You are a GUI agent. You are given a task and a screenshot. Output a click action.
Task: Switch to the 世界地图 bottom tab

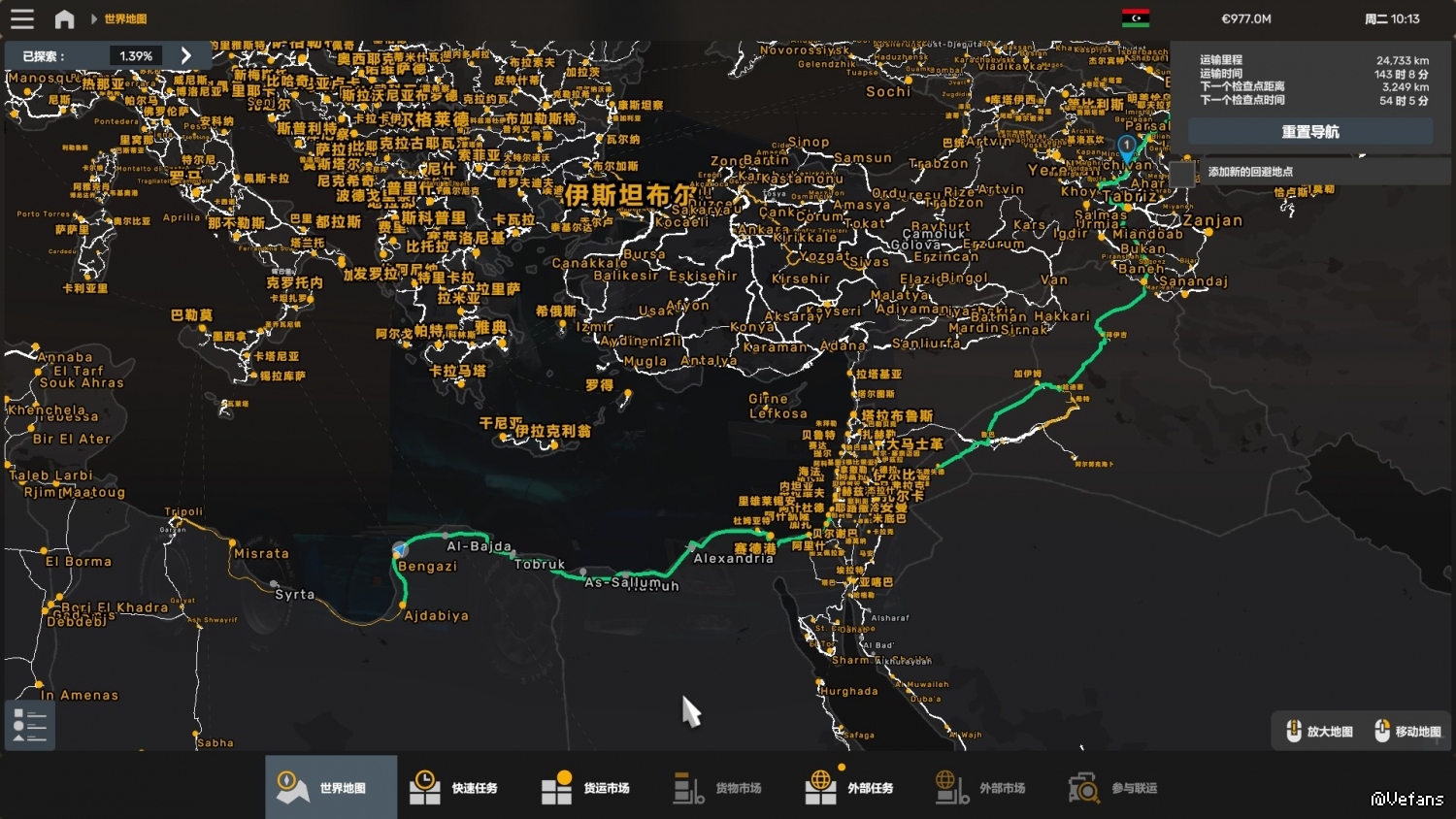pyautogui.click(x=331, y=787)
